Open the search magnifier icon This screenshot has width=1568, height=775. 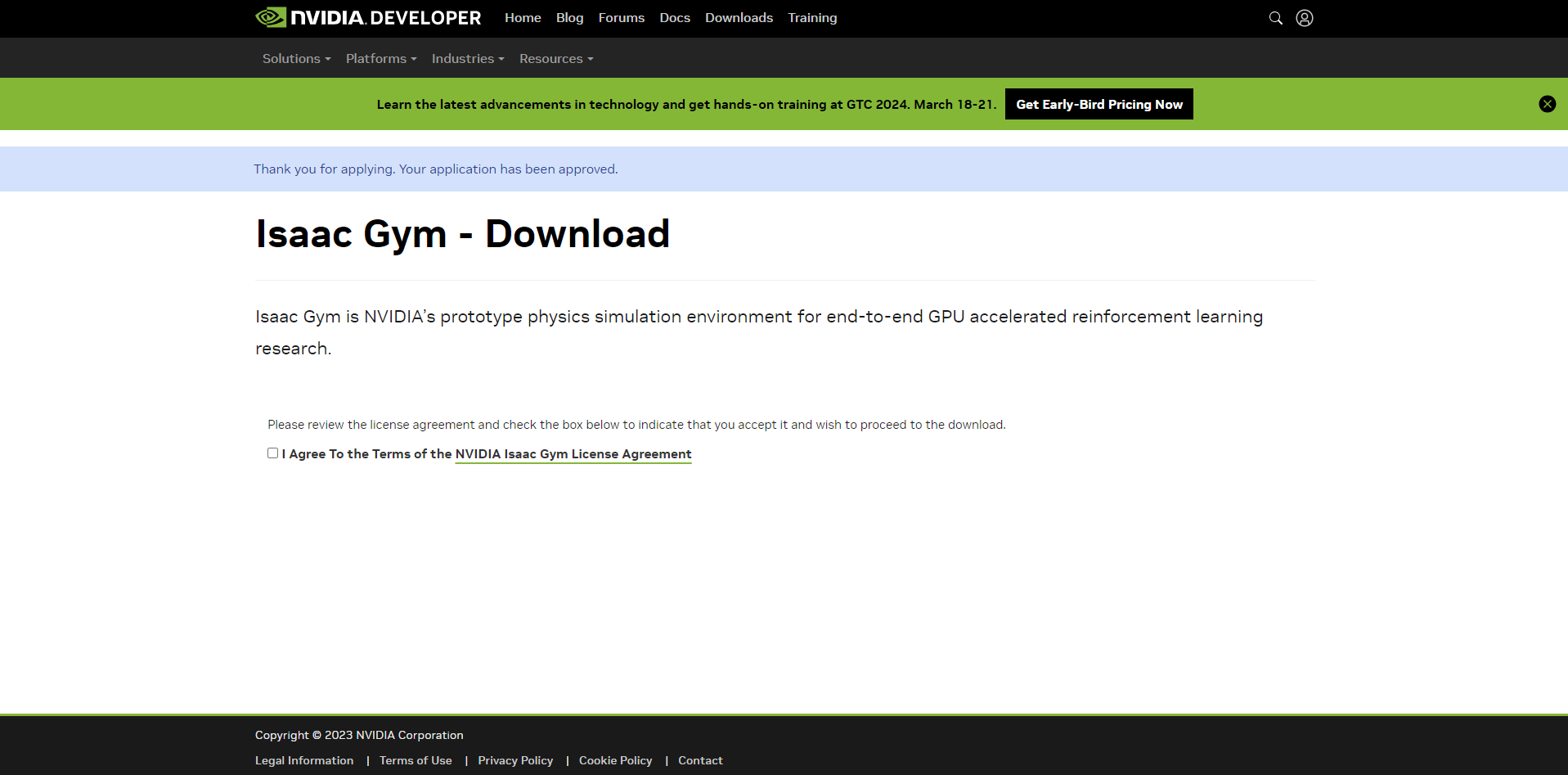pos(1275,18)
